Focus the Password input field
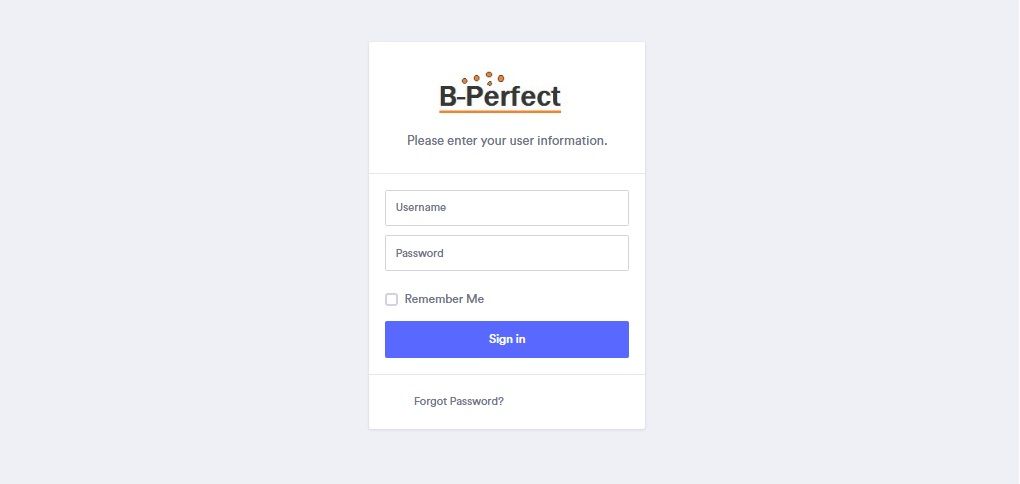This screenshot has height=484, width=1020. point(506,253)
